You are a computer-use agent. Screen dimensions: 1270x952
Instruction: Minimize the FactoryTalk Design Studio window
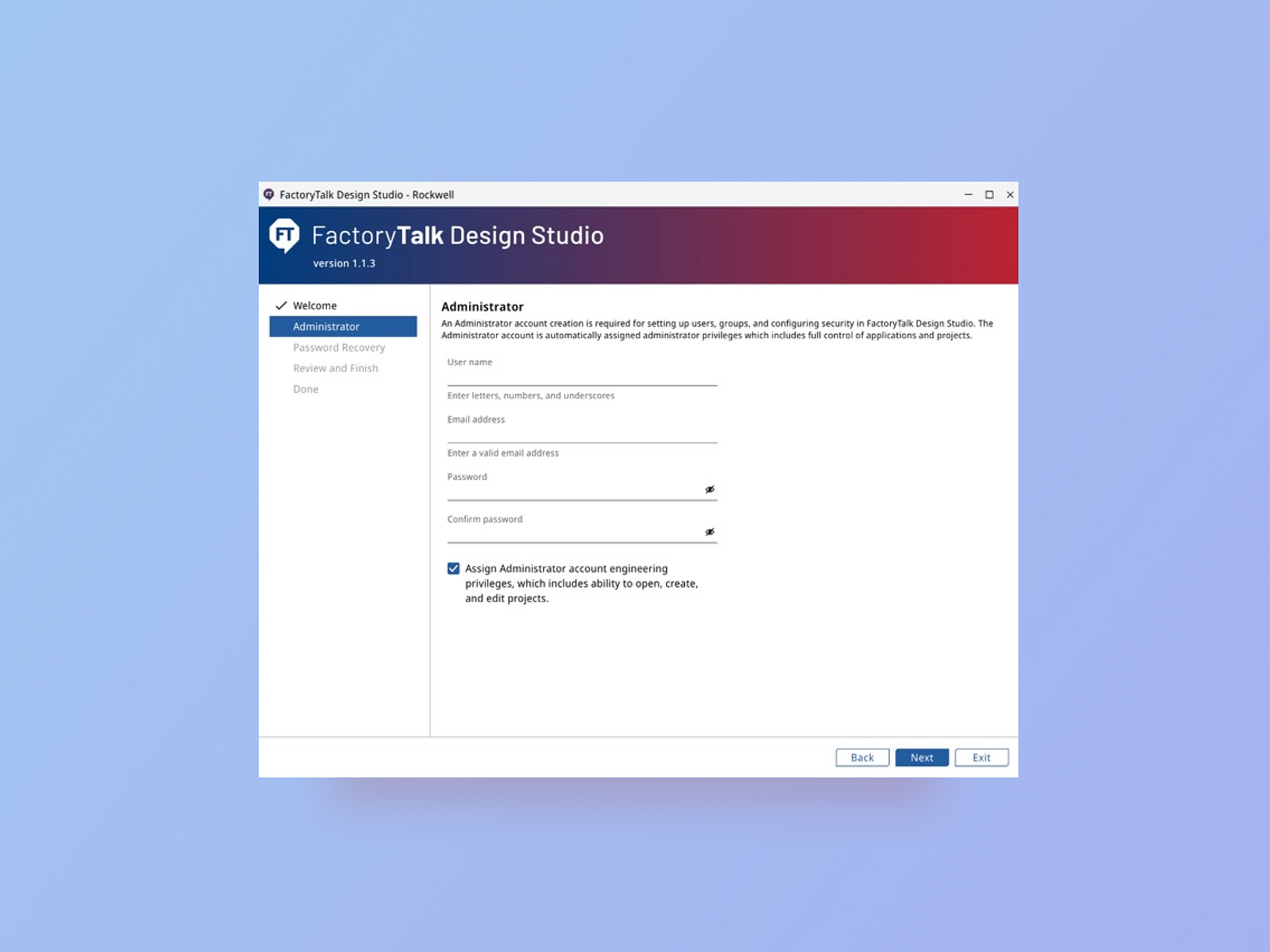coord(968,194)
